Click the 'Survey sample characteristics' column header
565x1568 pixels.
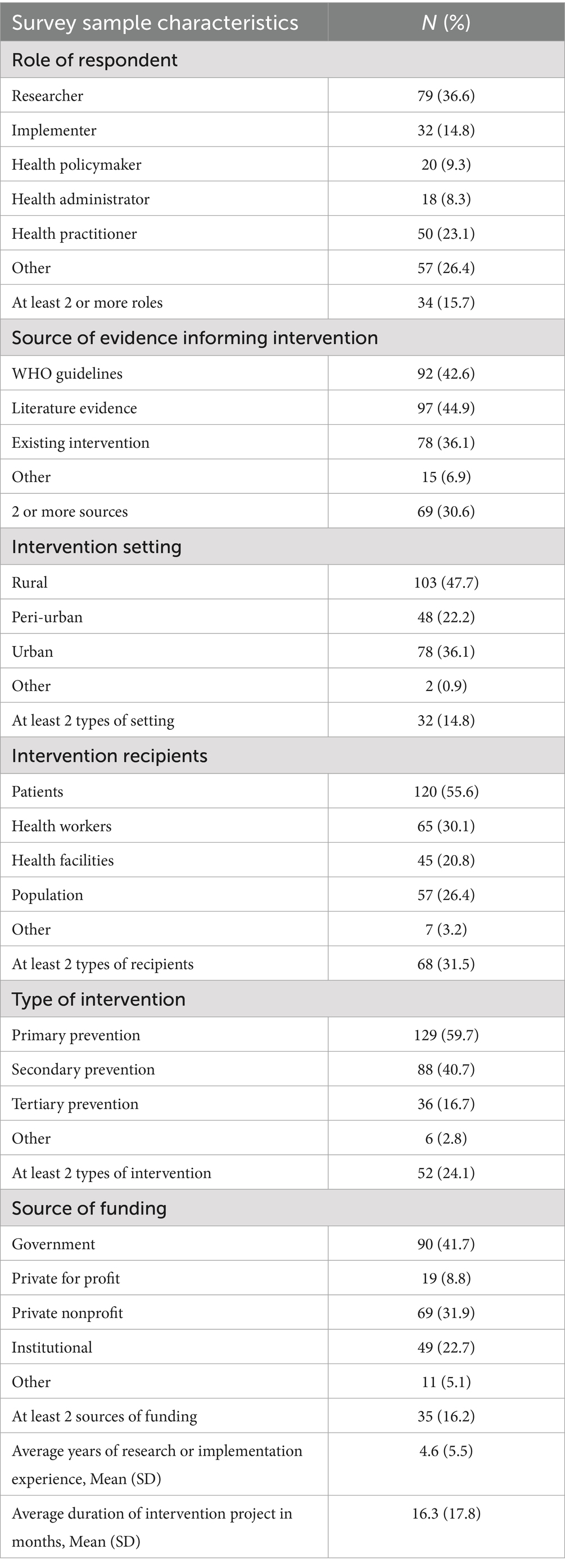(155, 22)
